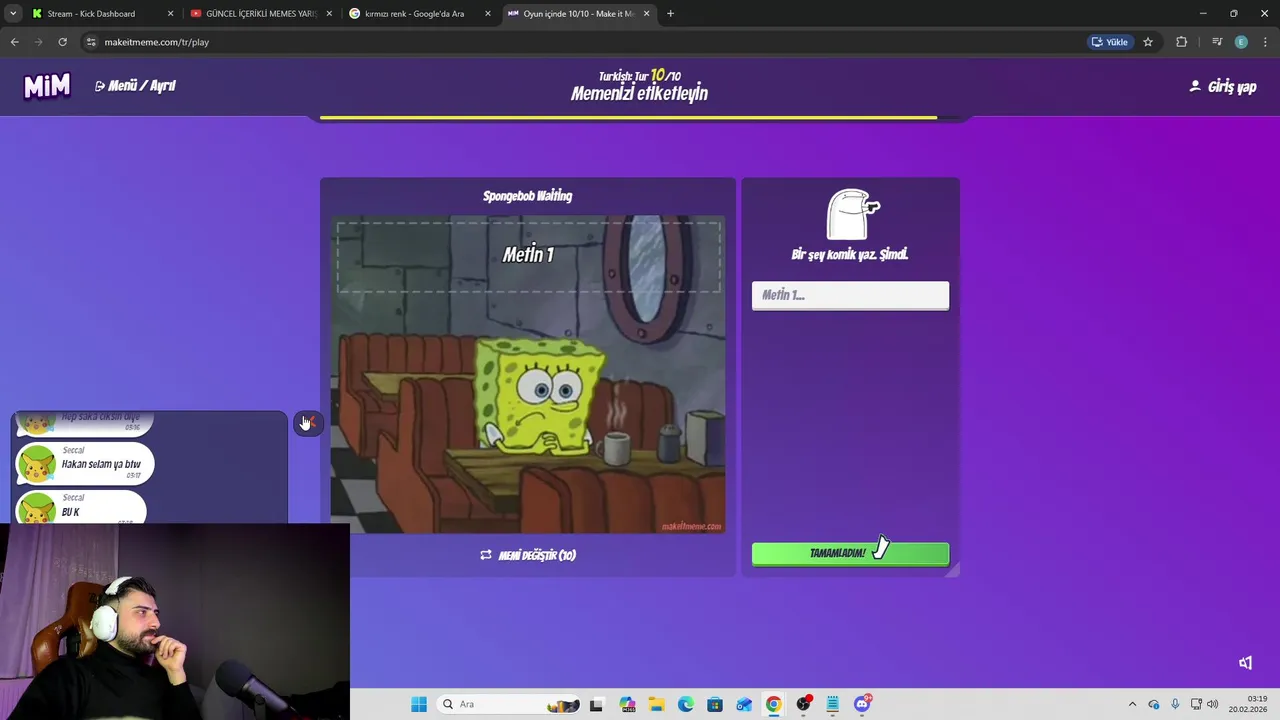Go back in browser history
This screenshot has width=1280, height=720.
point(14,42)
